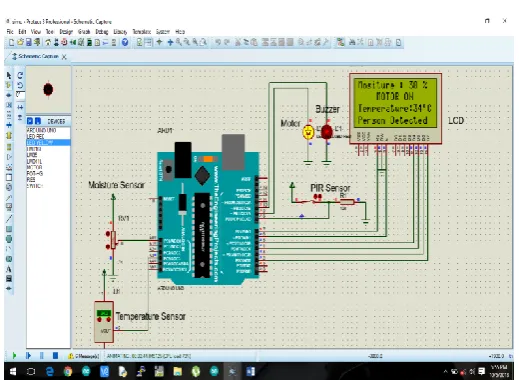The width and height of the screenshot is (519, 380).
Task: Rotate part anticlockwise using the rotate icon
Action: [x=20, y=85]
